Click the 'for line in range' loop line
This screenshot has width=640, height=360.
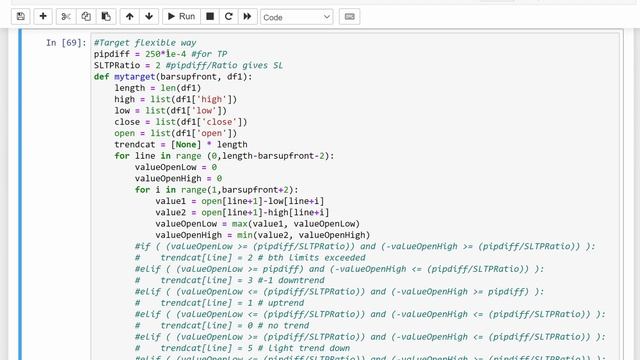[x=224, y=156]
